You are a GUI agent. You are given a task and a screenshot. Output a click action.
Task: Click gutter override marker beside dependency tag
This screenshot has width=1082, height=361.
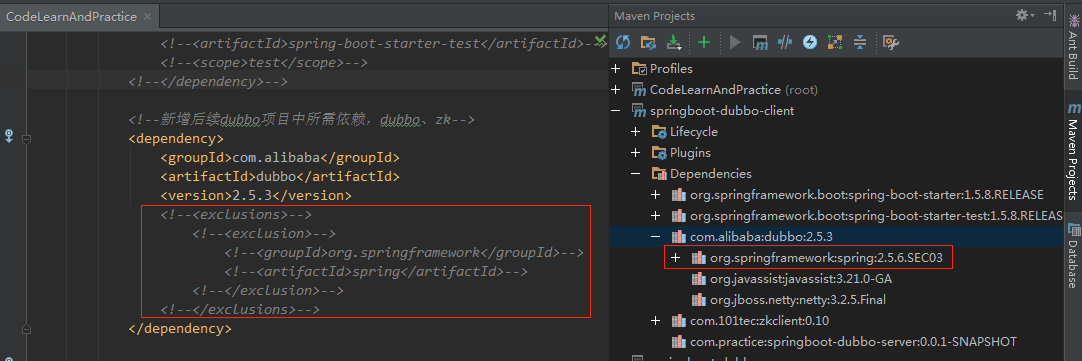pyautogui.click(x=9, y=136)
